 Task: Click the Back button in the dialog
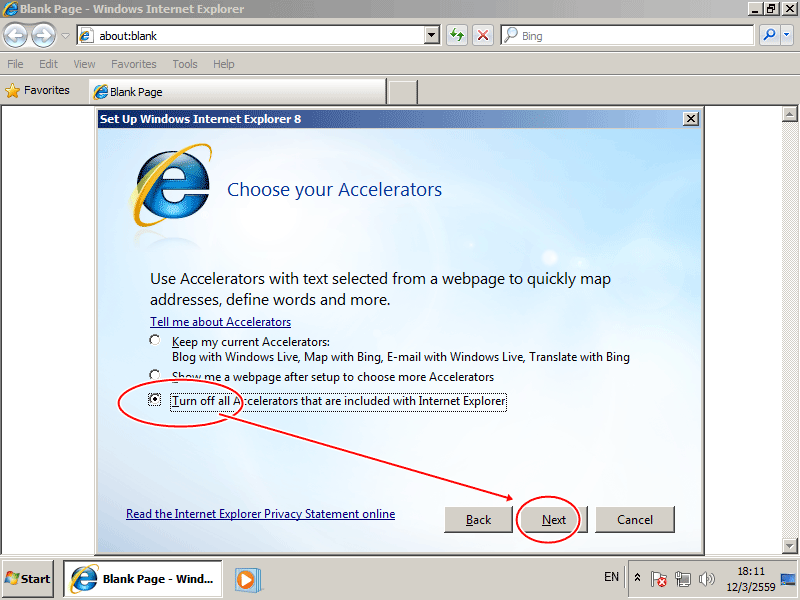[478, 519]
